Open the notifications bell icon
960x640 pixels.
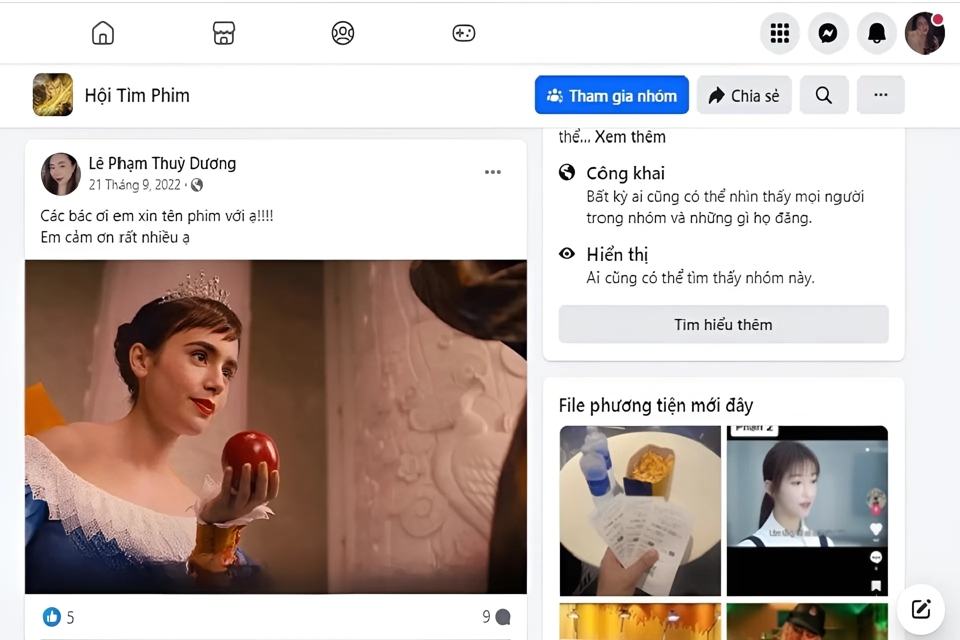coord(877,32)
